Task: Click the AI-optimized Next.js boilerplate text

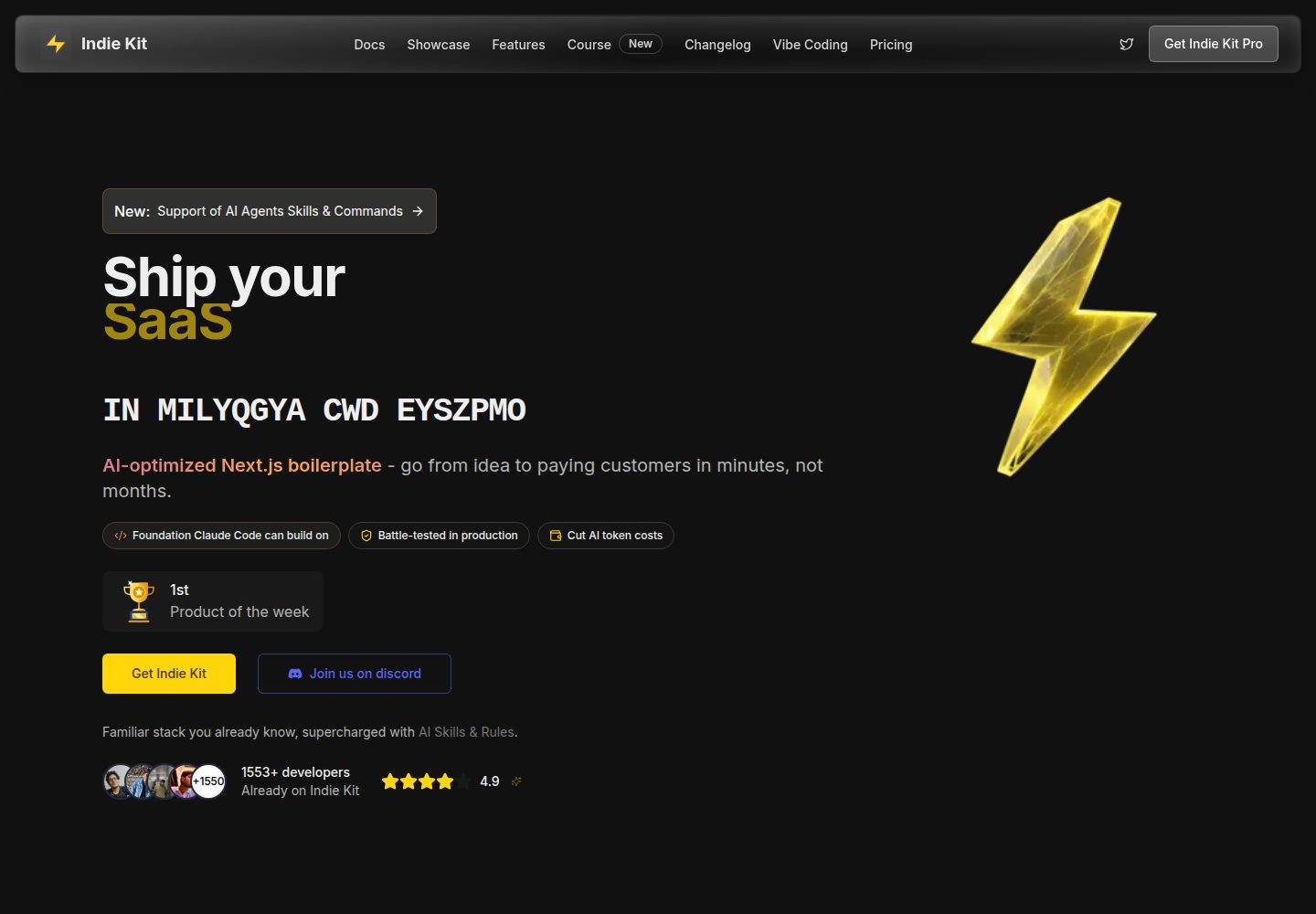Action: tap(242, 465)
